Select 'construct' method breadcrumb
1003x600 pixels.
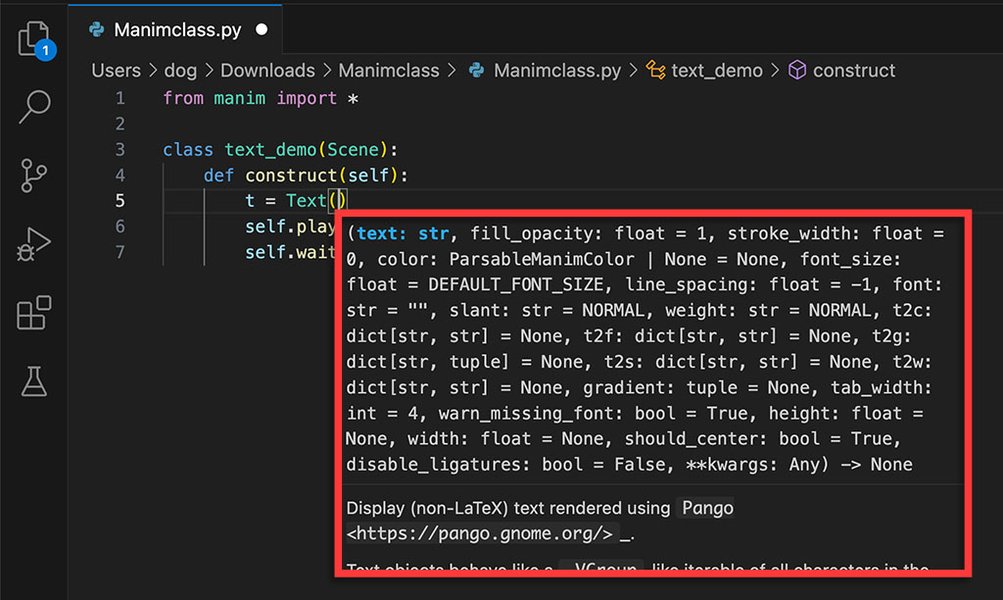coord(854,70)
